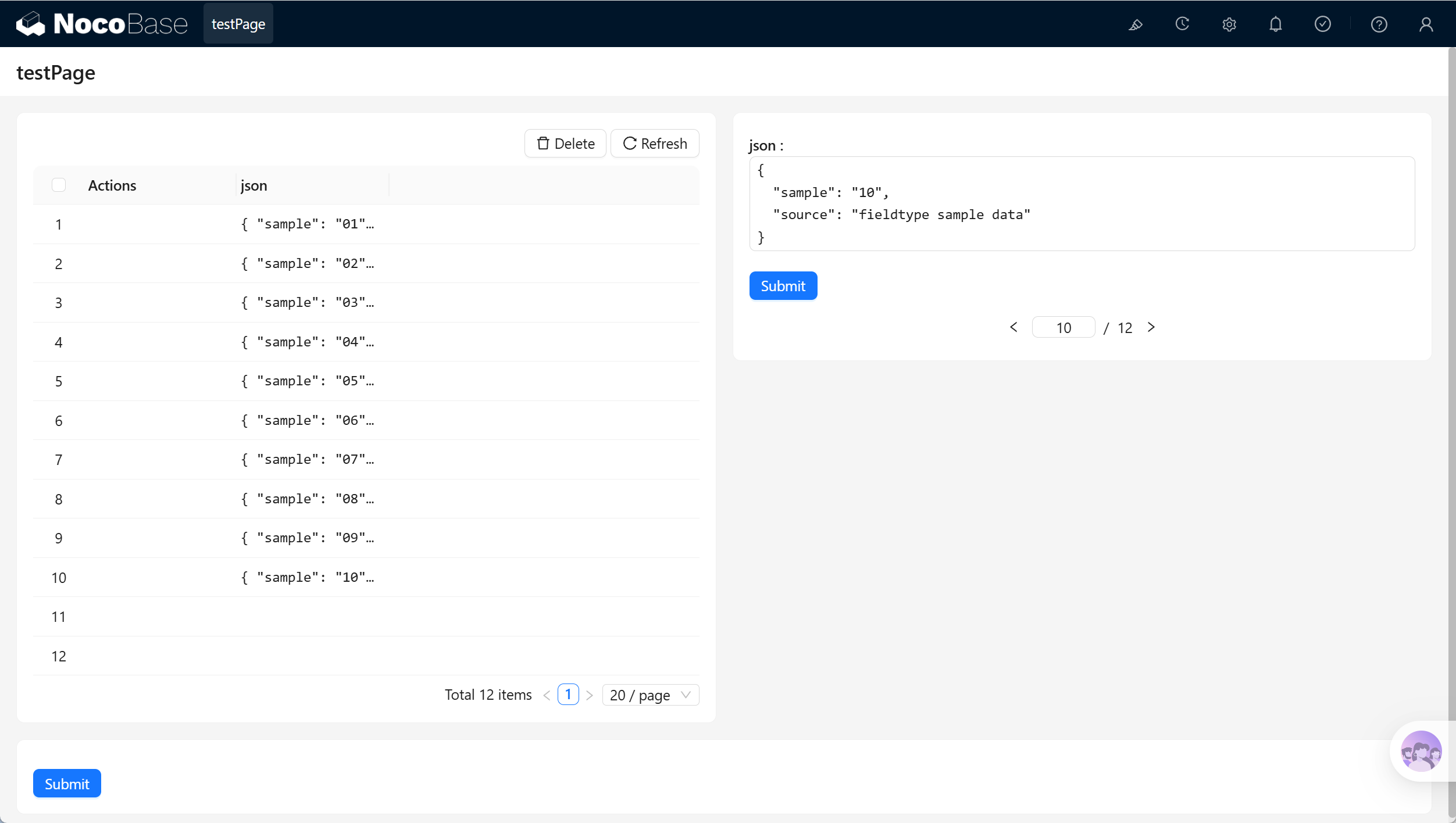
Task: Select page 1 in table pagination
Action: coord(568,695)
